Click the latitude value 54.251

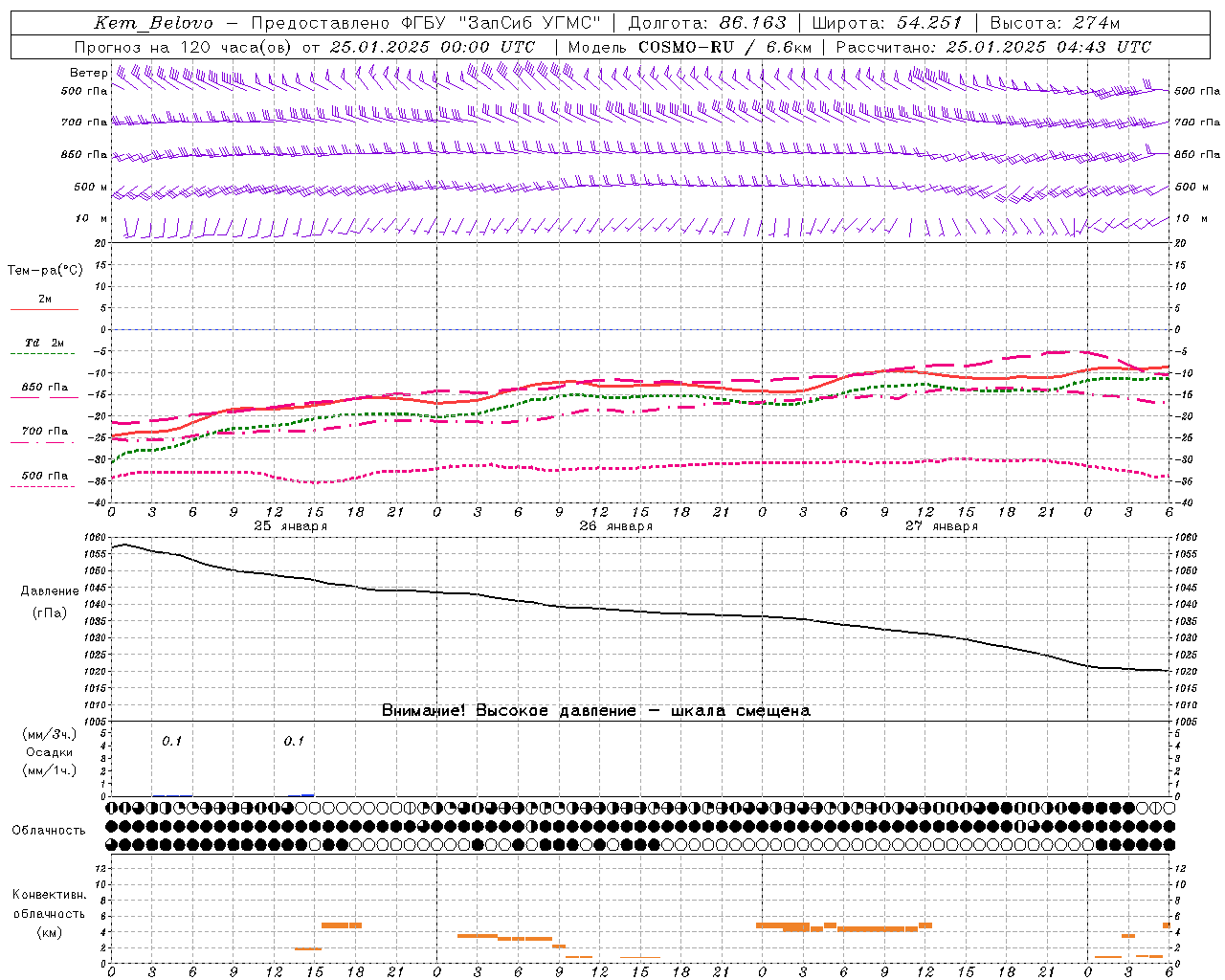929,23
